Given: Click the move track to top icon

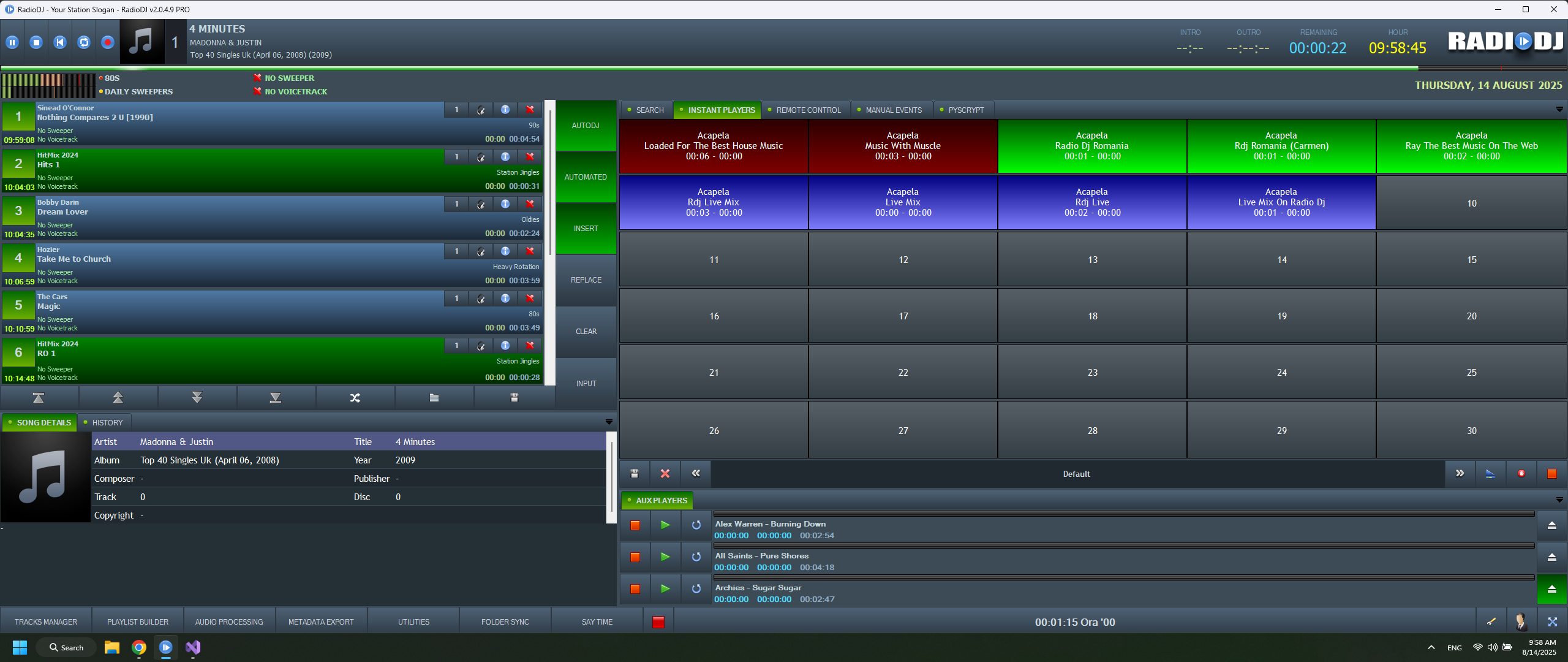Looking at the screenshot, I should click(39, 398).
